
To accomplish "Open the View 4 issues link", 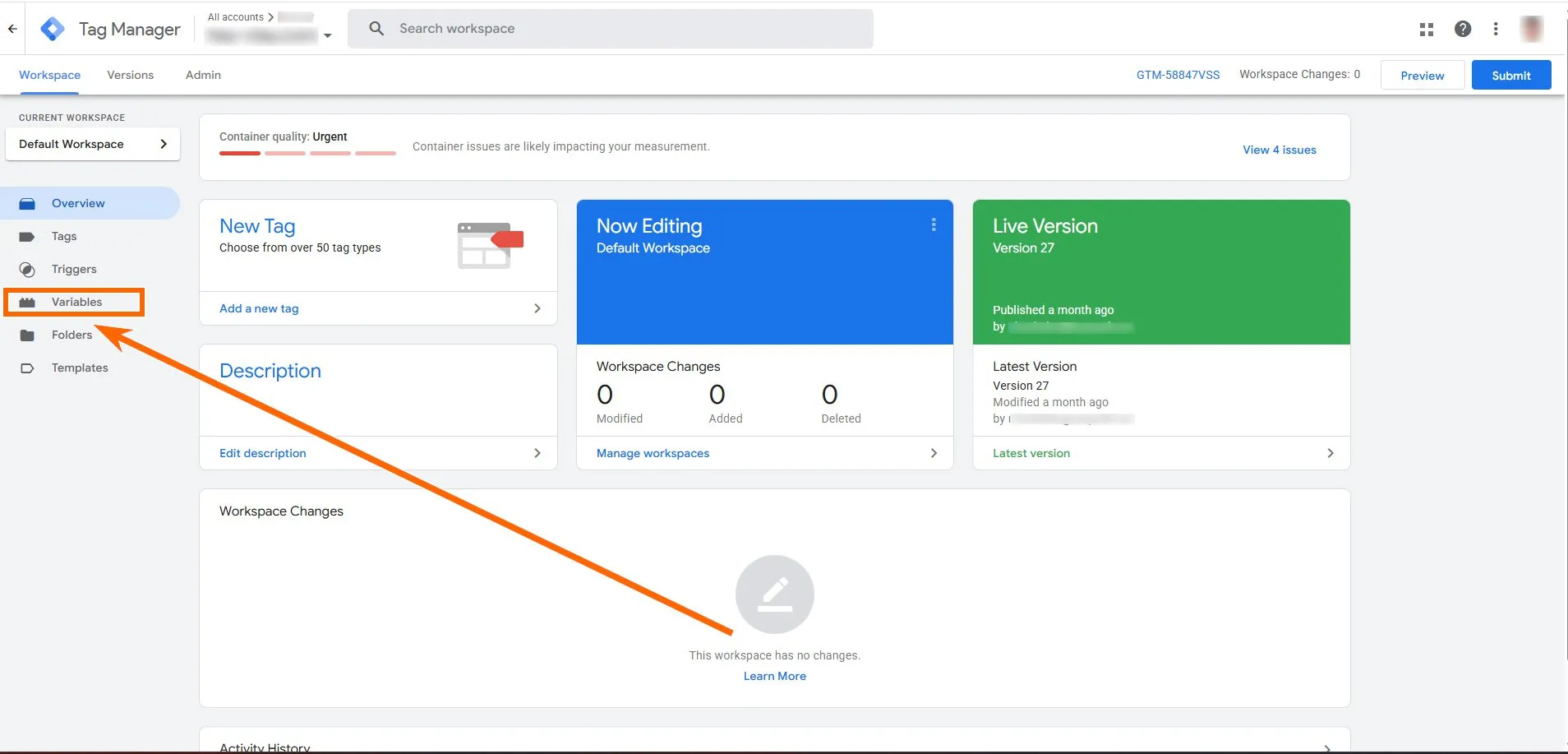I will pyautogui.click(x=1279, y=150).
